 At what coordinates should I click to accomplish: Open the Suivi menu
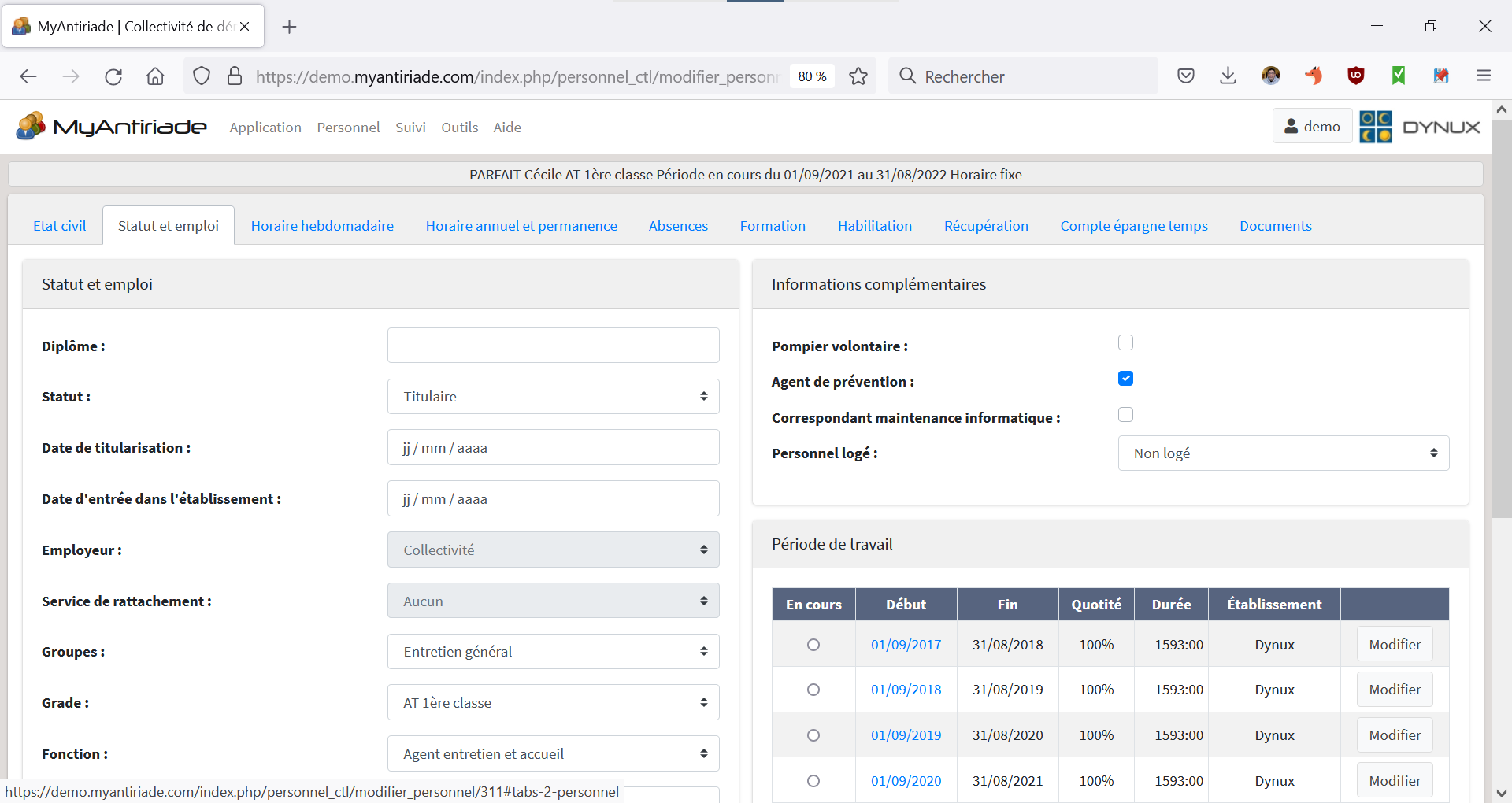tap(410, 128)
